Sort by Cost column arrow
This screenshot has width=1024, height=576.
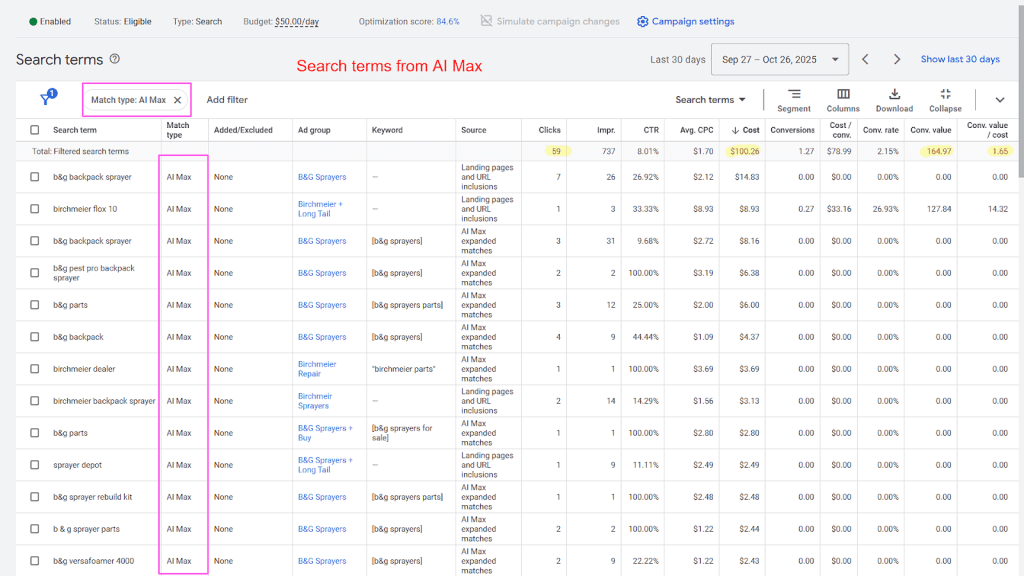735,130
